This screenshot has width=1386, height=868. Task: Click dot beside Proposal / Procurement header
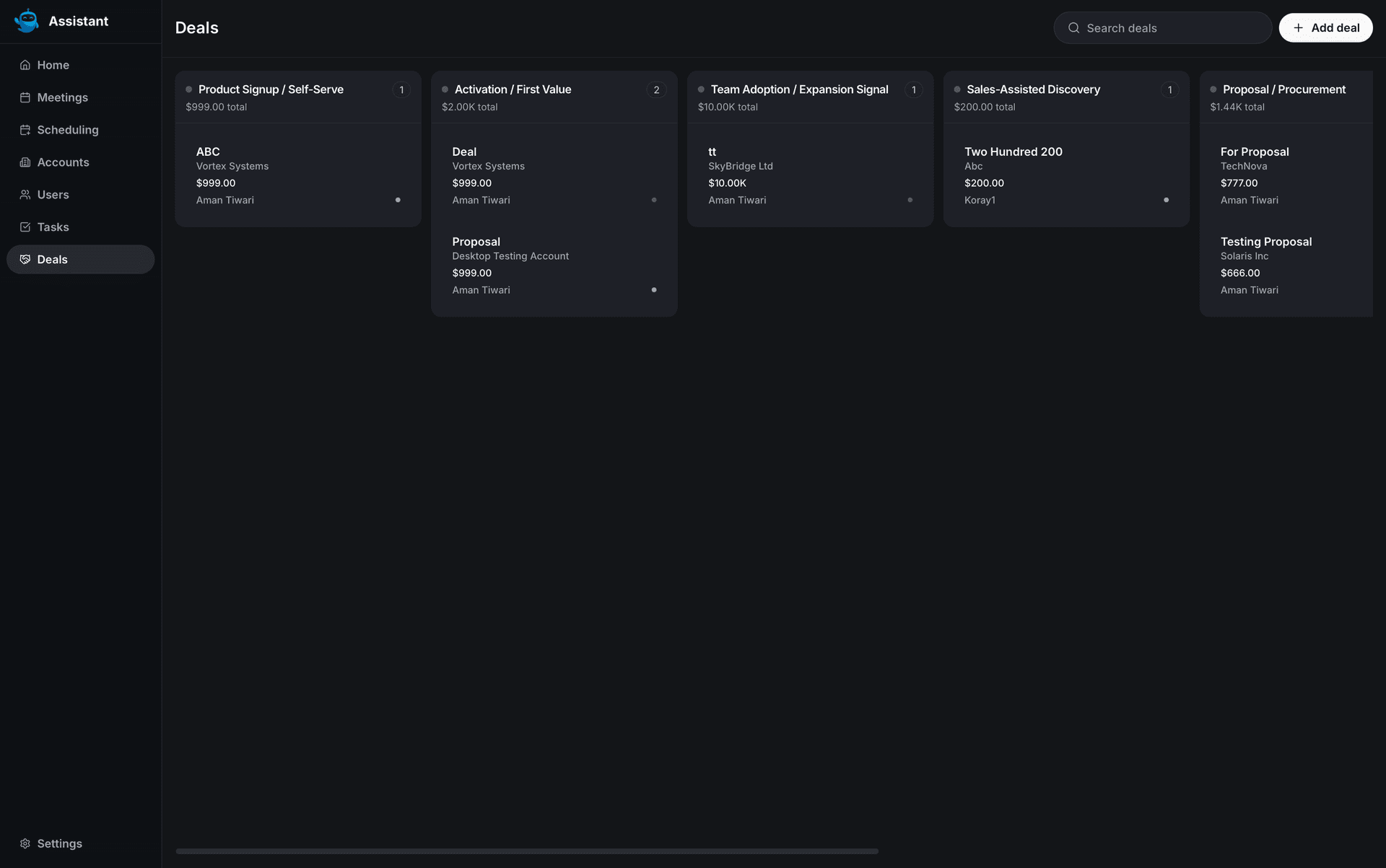(x=1213, y=89)
